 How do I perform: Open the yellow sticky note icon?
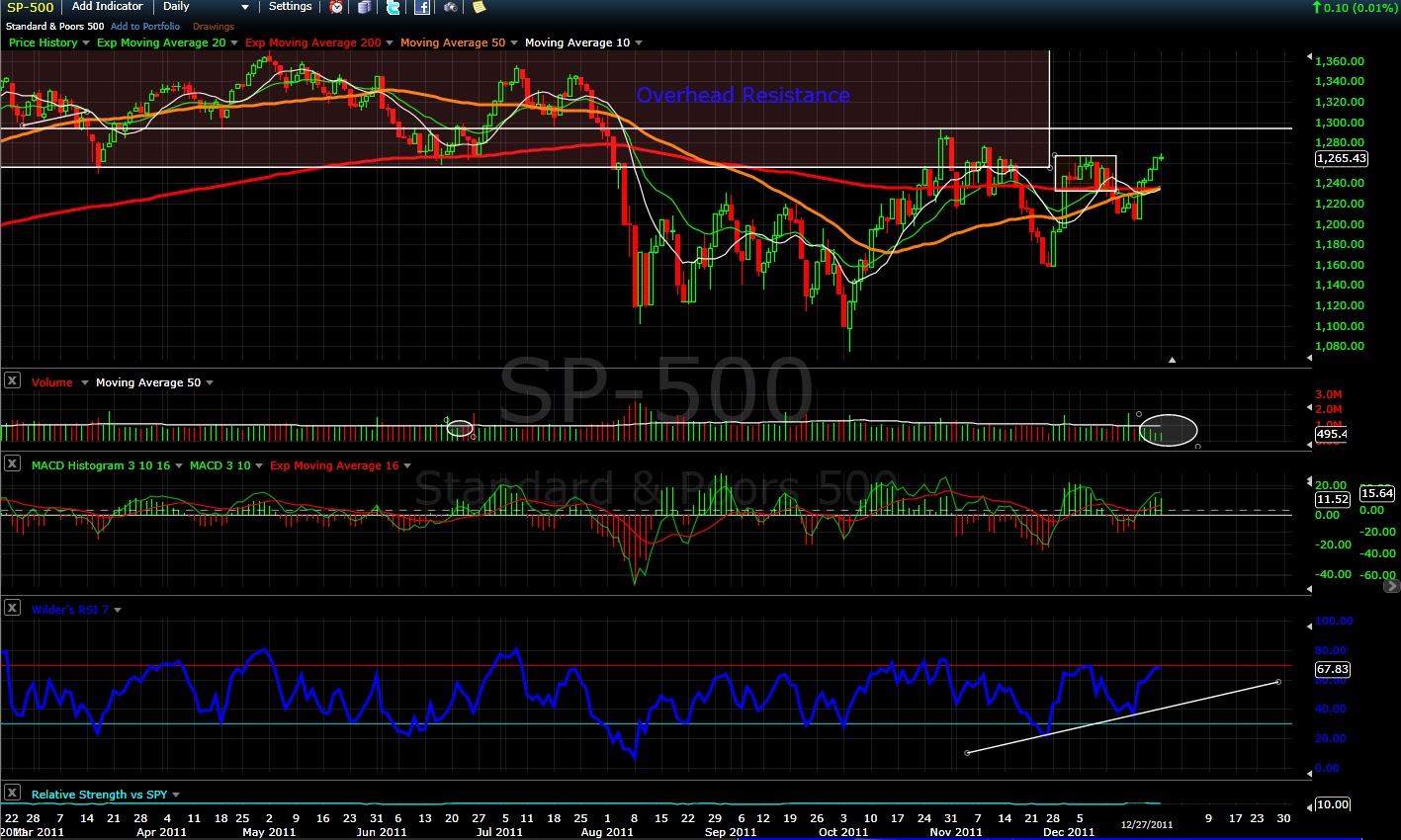[479, 7]
